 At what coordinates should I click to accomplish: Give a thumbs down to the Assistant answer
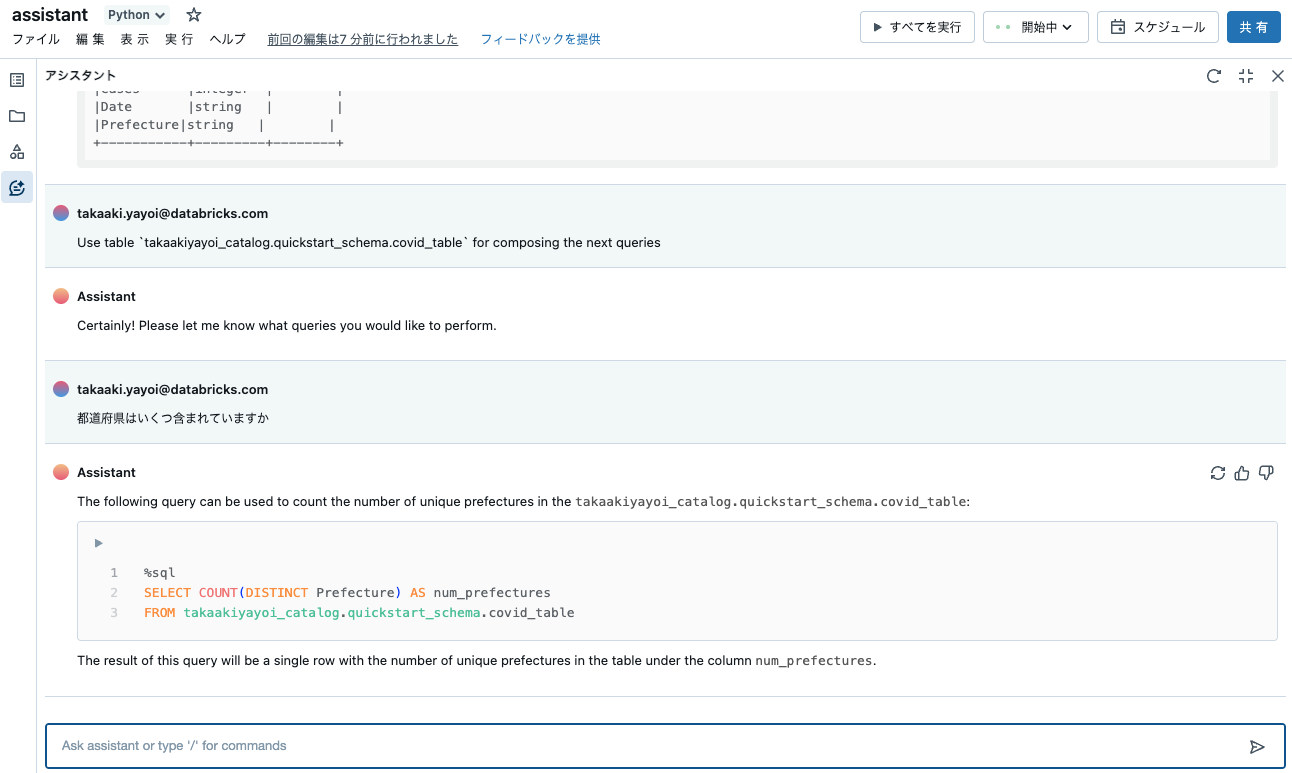click(x=1265, y=472)
